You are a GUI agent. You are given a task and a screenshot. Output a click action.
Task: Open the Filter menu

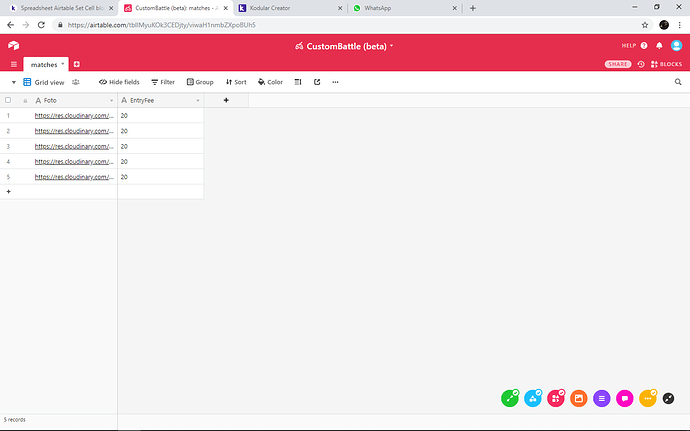163,82
